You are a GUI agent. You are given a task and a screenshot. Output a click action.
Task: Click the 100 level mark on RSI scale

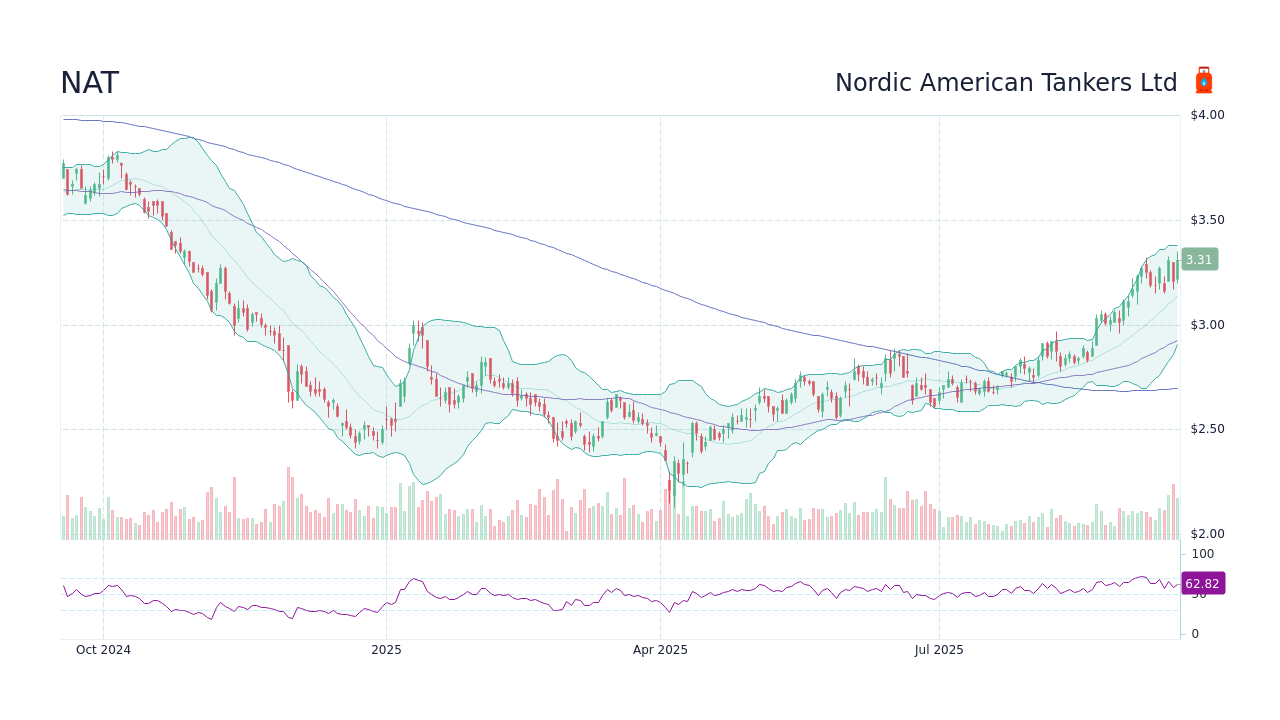(x=1201, y=554)
